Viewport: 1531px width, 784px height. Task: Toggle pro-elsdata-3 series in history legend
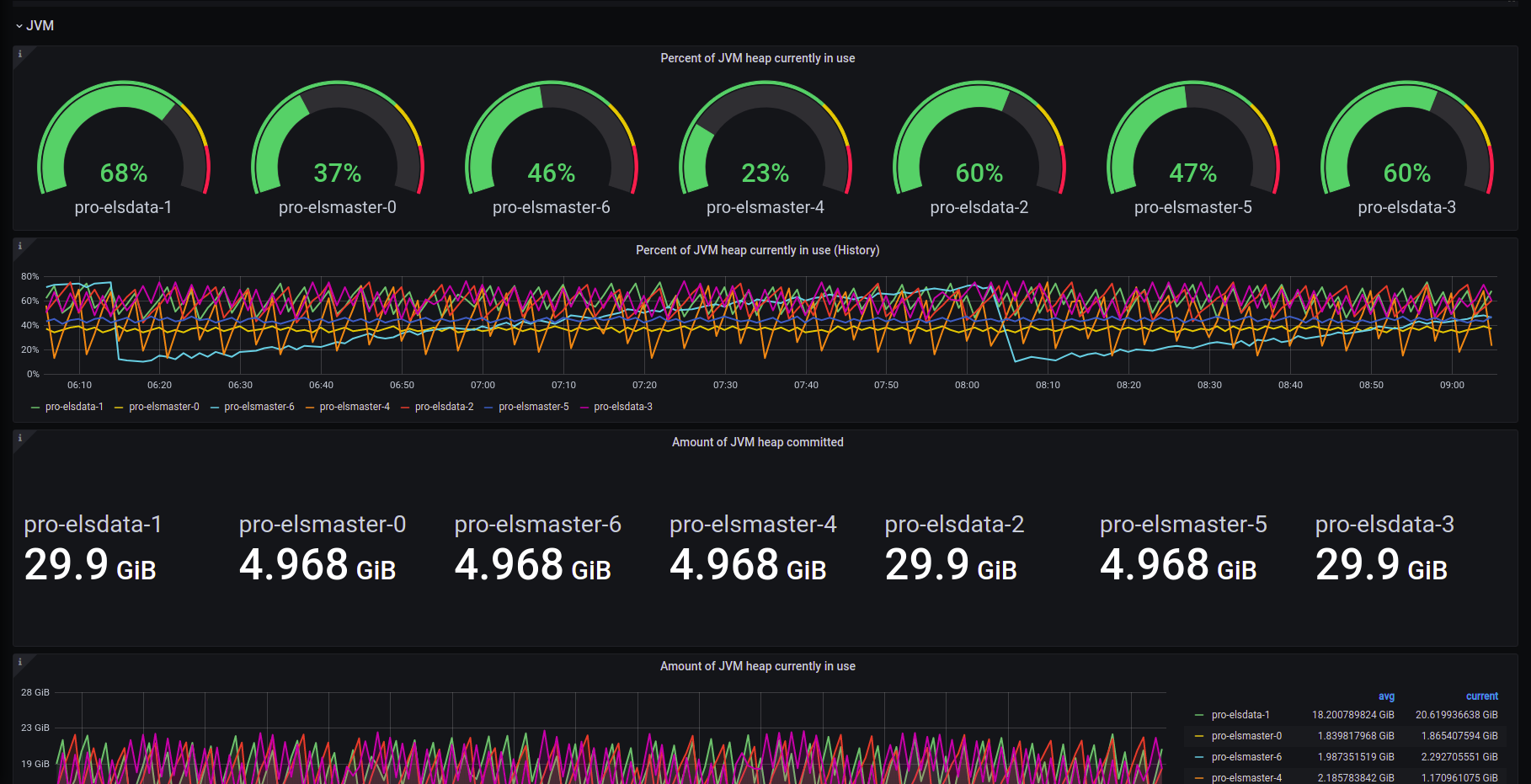(623, 407)
